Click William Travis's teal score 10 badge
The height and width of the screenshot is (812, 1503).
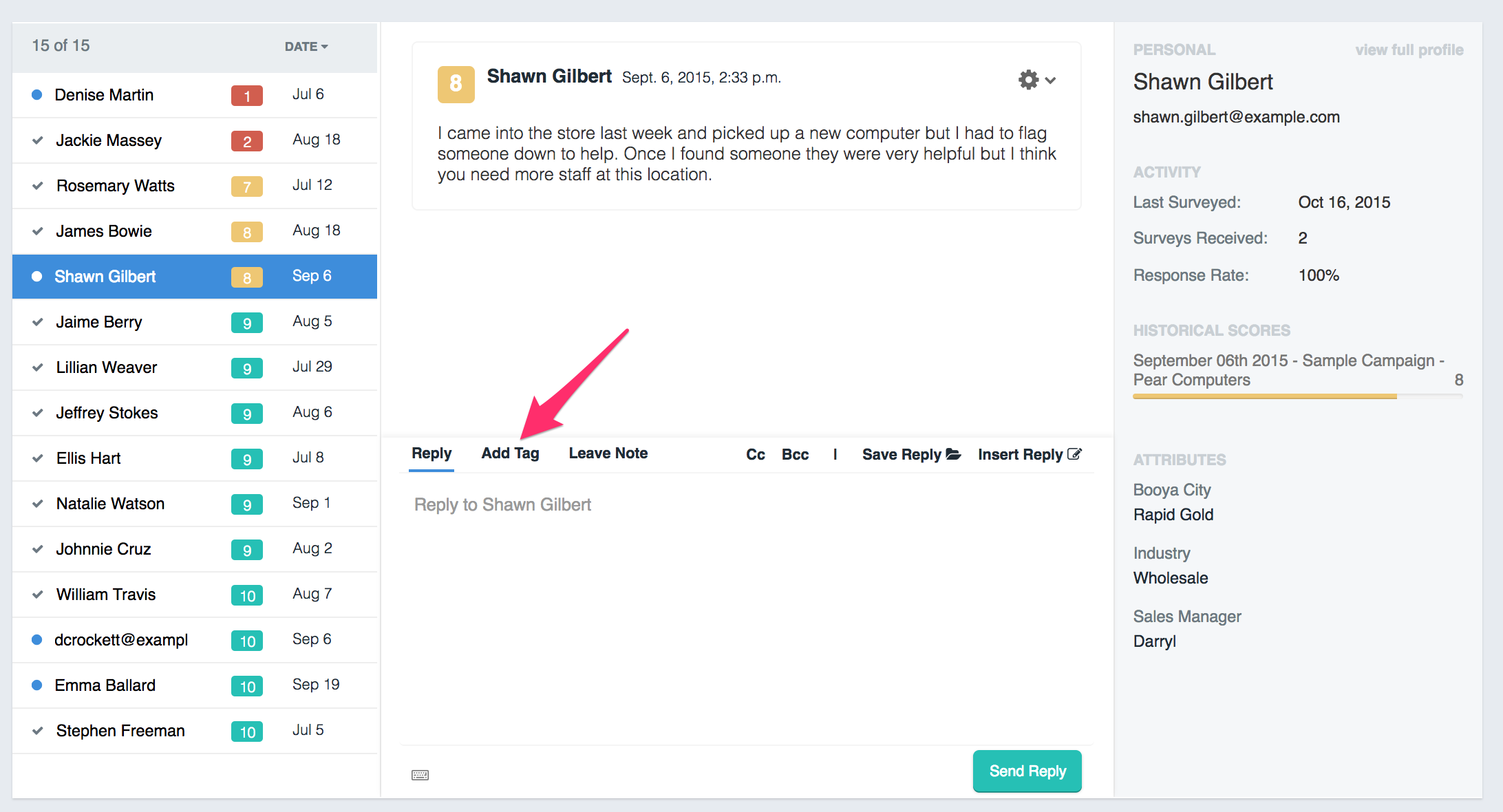[246, 595]
